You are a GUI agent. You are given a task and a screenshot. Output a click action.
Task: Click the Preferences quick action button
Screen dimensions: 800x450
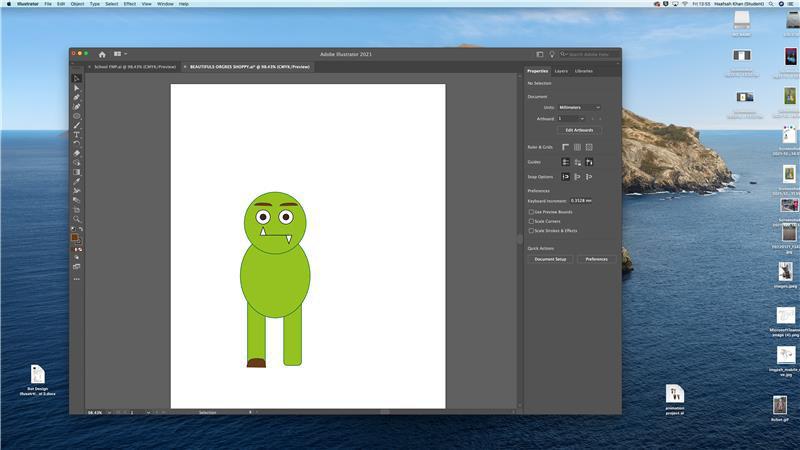596,259
